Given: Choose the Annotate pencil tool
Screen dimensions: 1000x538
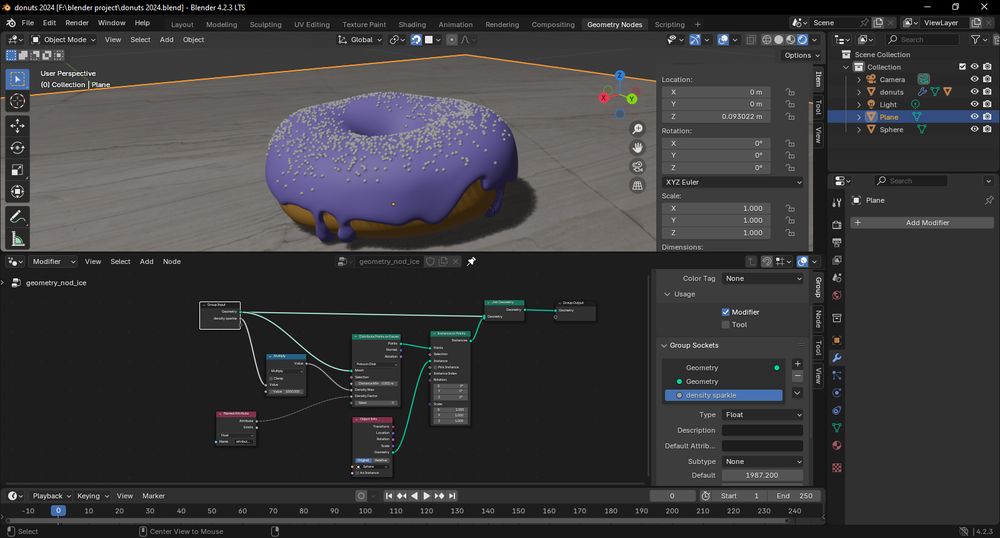Looking at the screenshot, I should [x=17, y=217].
